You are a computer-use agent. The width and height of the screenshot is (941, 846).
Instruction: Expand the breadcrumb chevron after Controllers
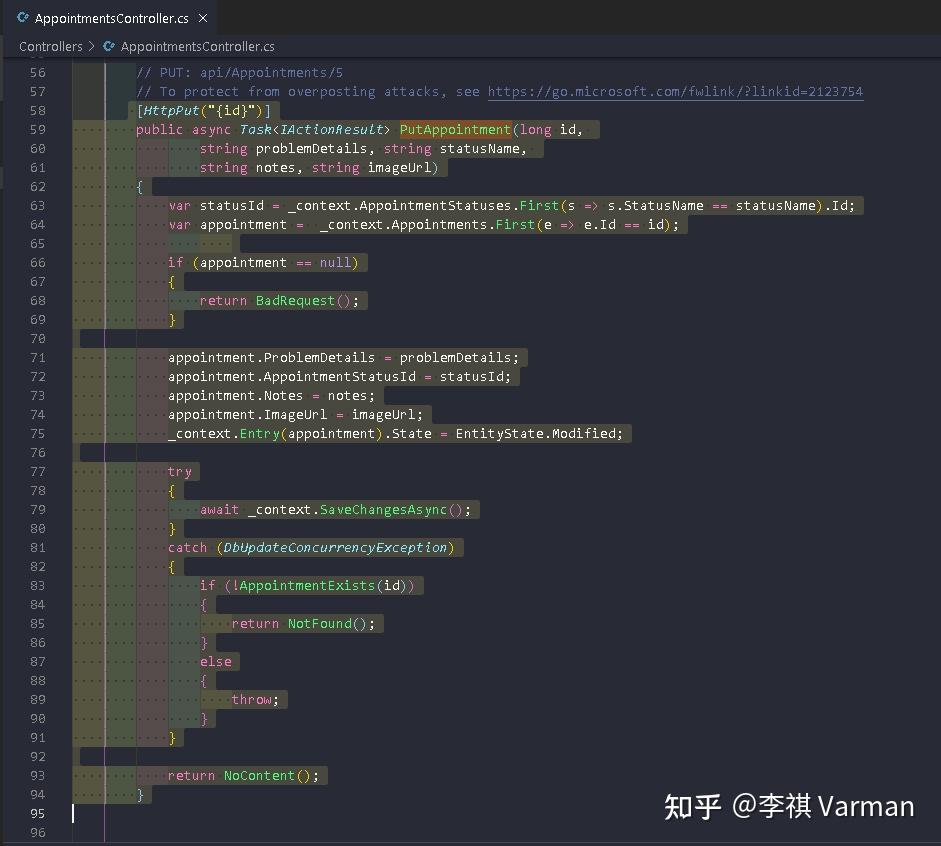(92, 46)
